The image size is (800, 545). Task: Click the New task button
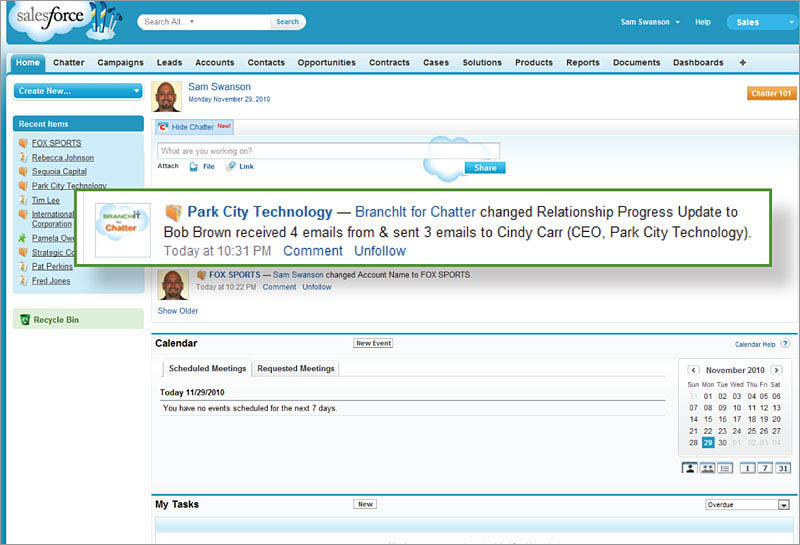coord(365,504)
